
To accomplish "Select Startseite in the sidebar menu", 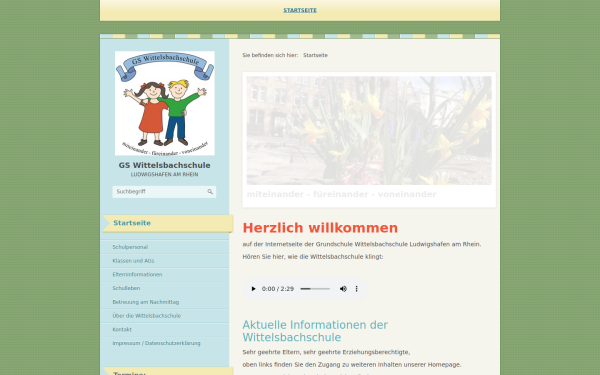I will pyautogui.click(x=132, y=223).
